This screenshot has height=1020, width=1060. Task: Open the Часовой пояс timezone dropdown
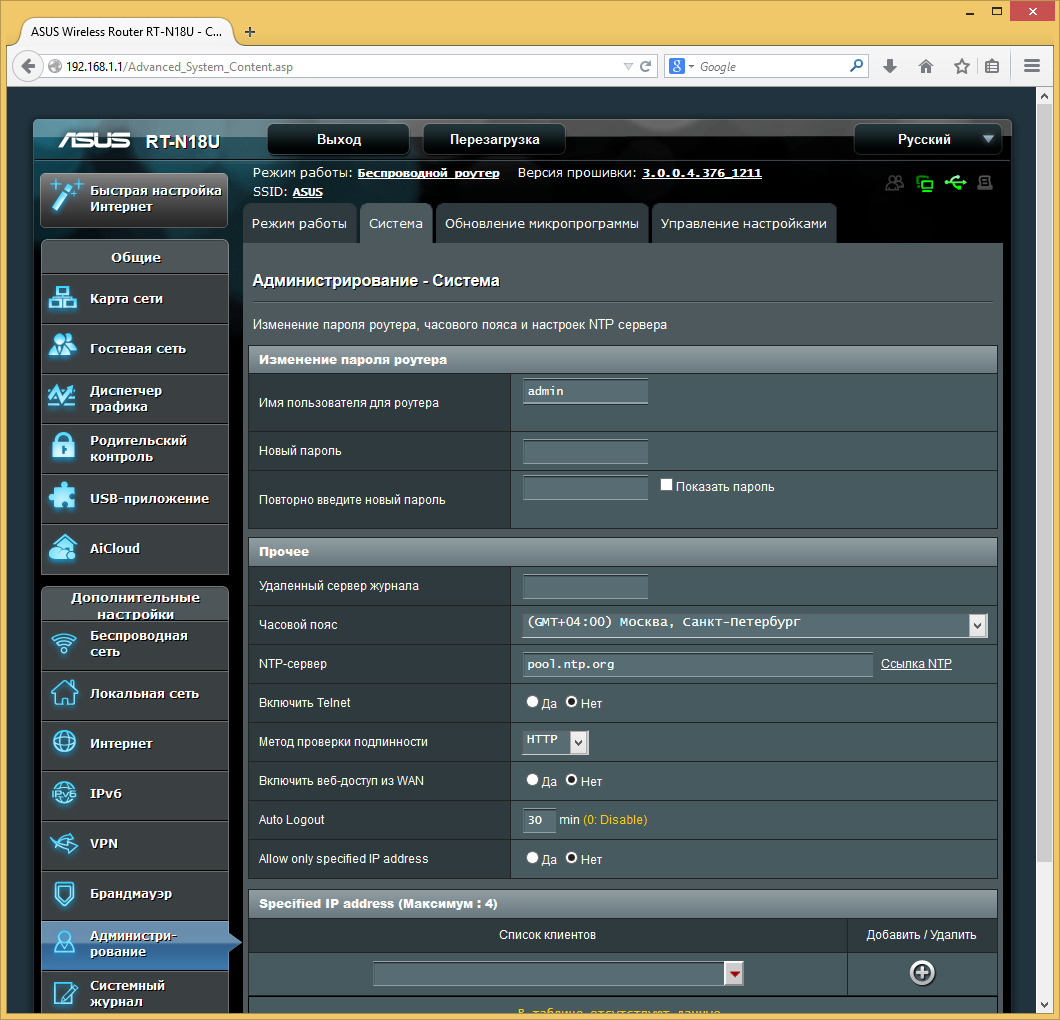pyautogui.click(x=754, y=625)
